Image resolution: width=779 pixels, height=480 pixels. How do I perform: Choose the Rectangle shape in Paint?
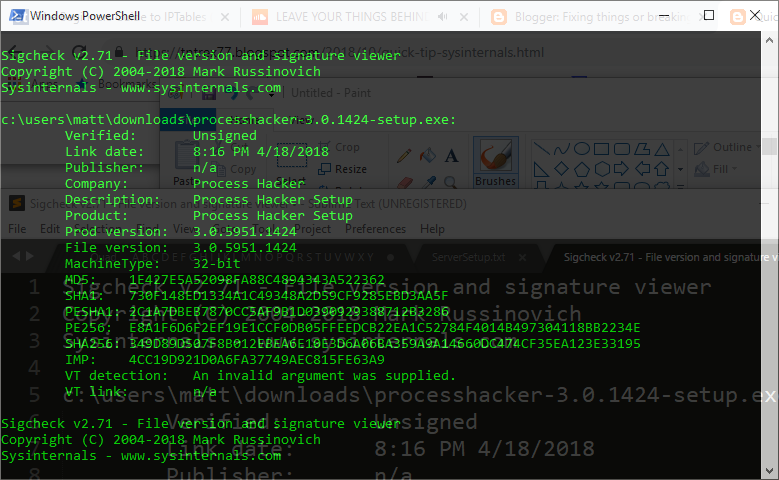tap(602, 149)
